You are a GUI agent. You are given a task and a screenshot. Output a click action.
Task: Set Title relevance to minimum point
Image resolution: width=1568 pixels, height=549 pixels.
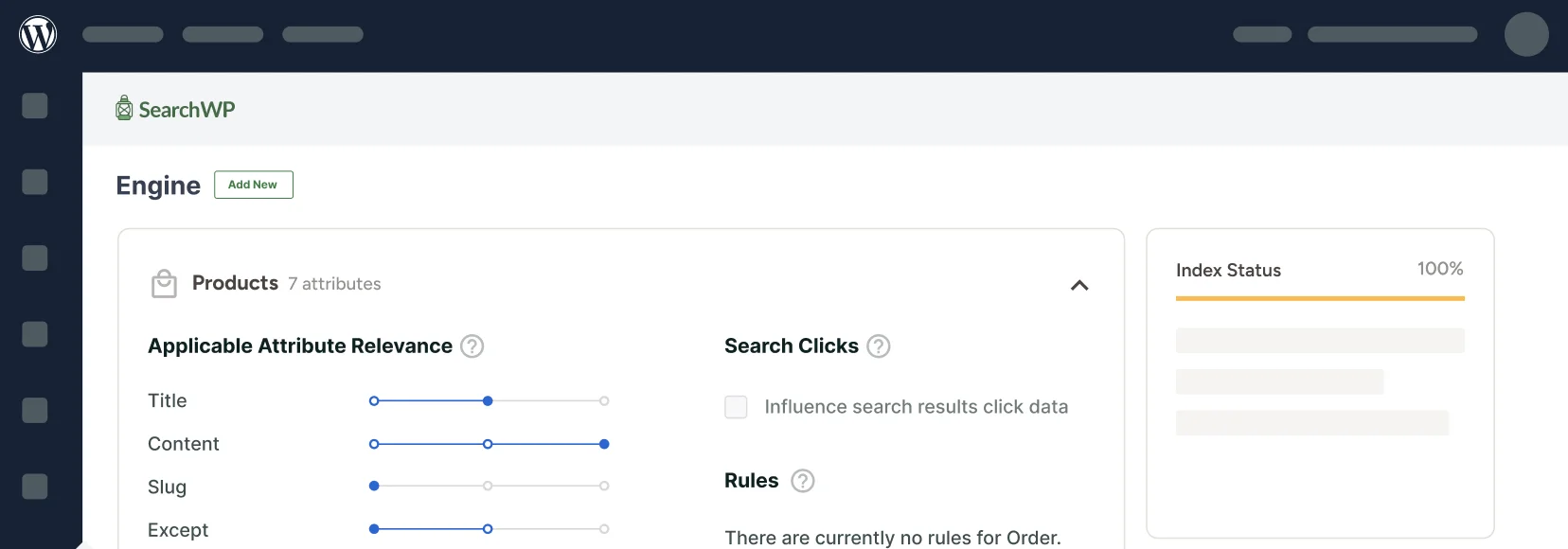point(374,401)
